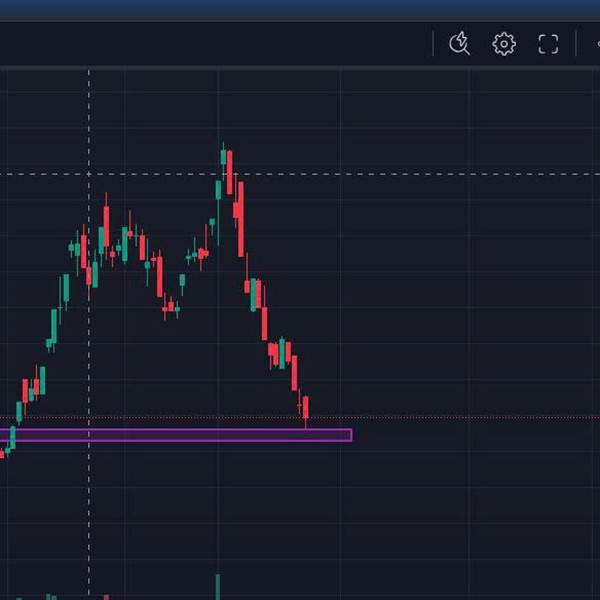The height and width of the screenshot is (600, 600).
Task: Click the partially visible icon at toolbar's right edge
Action: click(598, 44)
